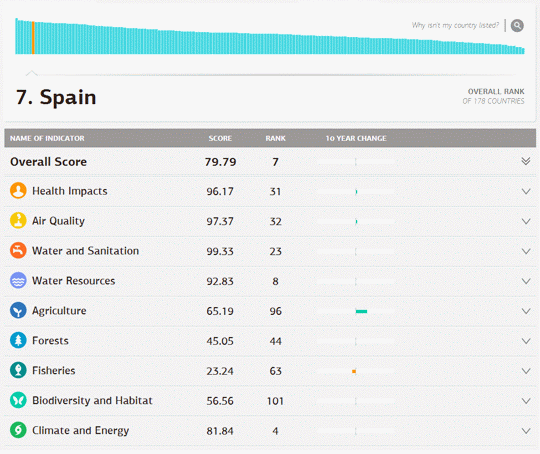The width and height of the screenshot is (540, 454).
Task: Expand the Water and Sanitation chevron
Action: point(526,251)
